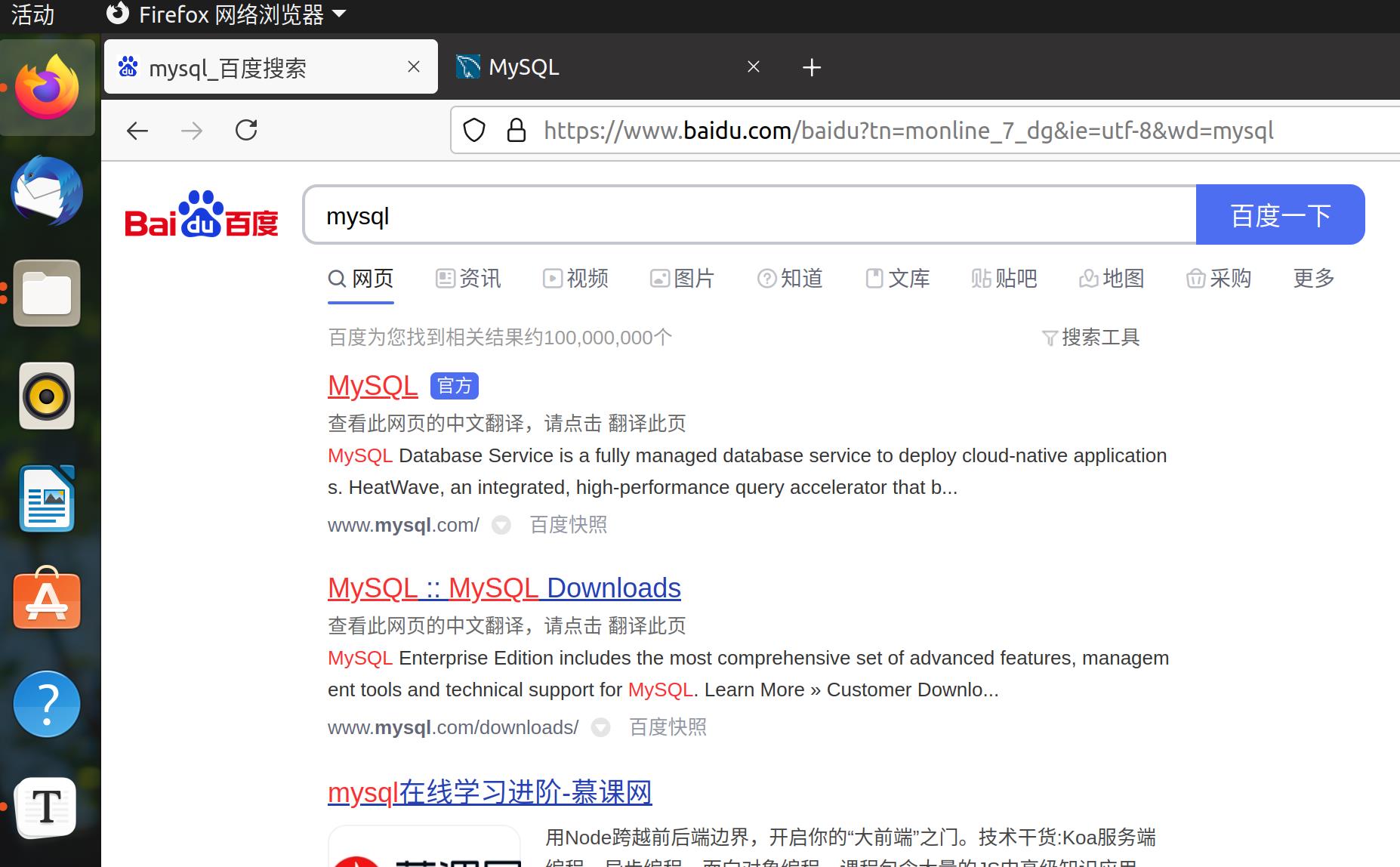This screenshot has width=1400, height=867.
Task: Click the 网页 search category tab
Action: point(361,279)
